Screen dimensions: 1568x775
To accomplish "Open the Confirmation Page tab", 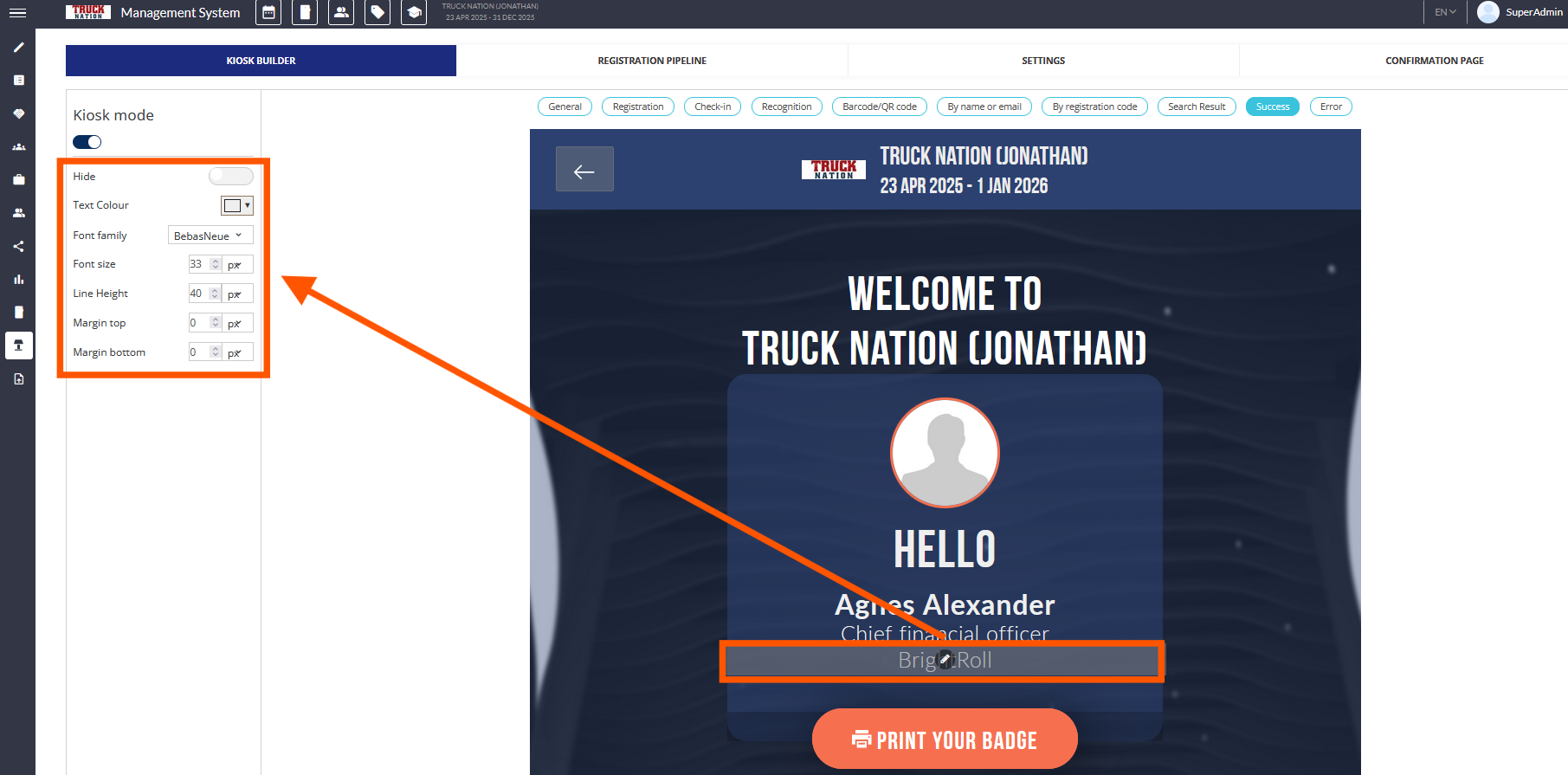I will coord(1434,61).
